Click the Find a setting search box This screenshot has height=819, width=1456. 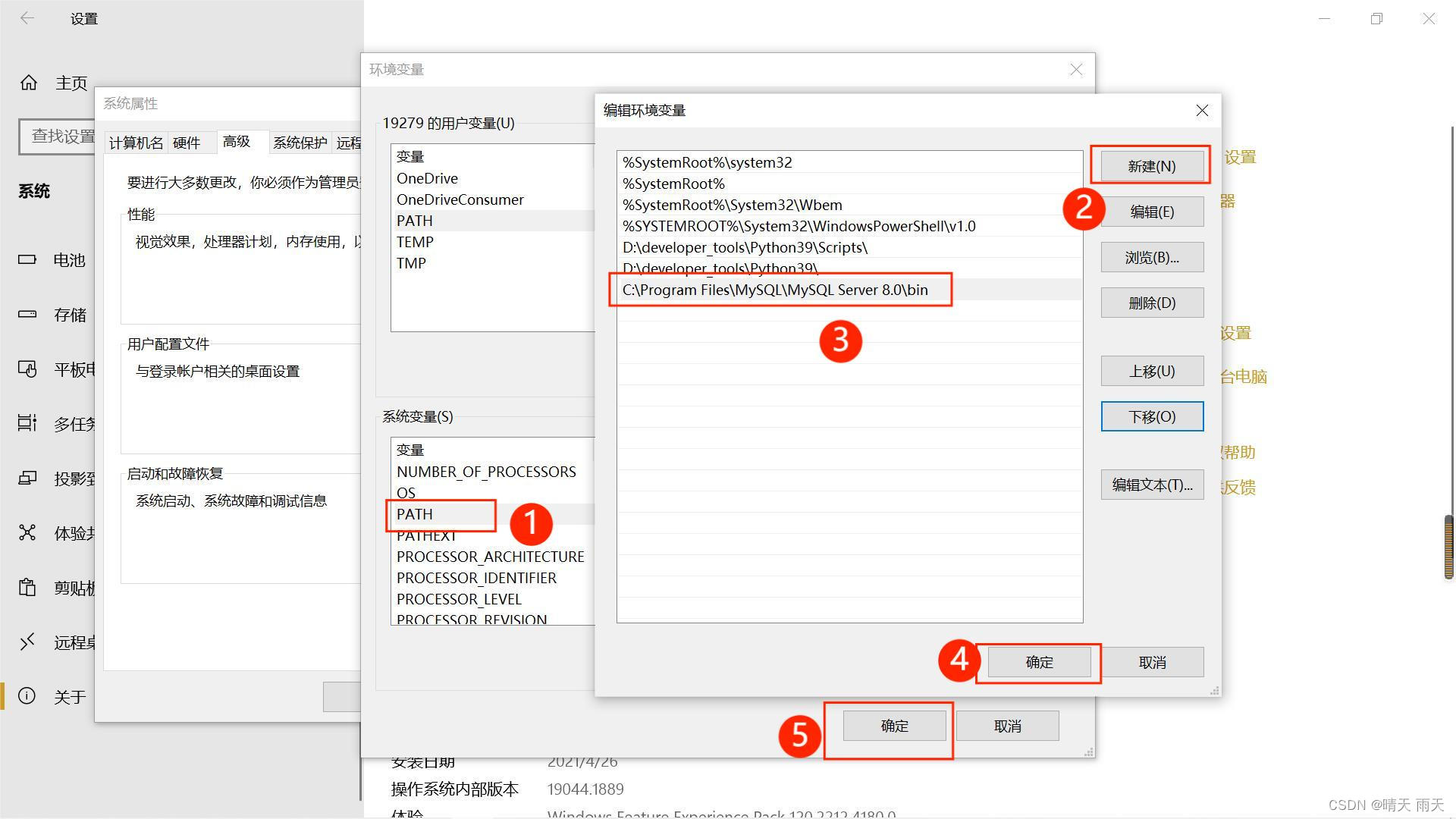click(57, 136)
